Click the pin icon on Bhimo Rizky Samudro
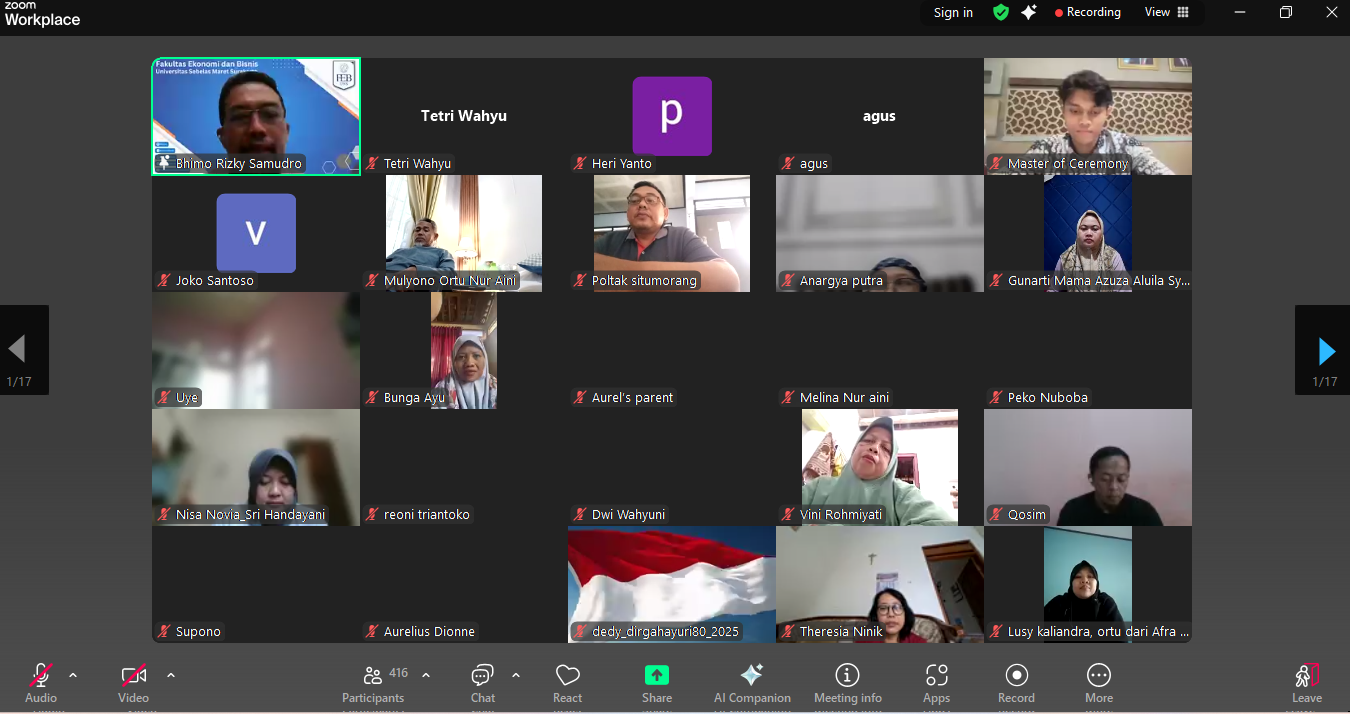Viewport: 1350px width, 714px height. coord(164,163)
